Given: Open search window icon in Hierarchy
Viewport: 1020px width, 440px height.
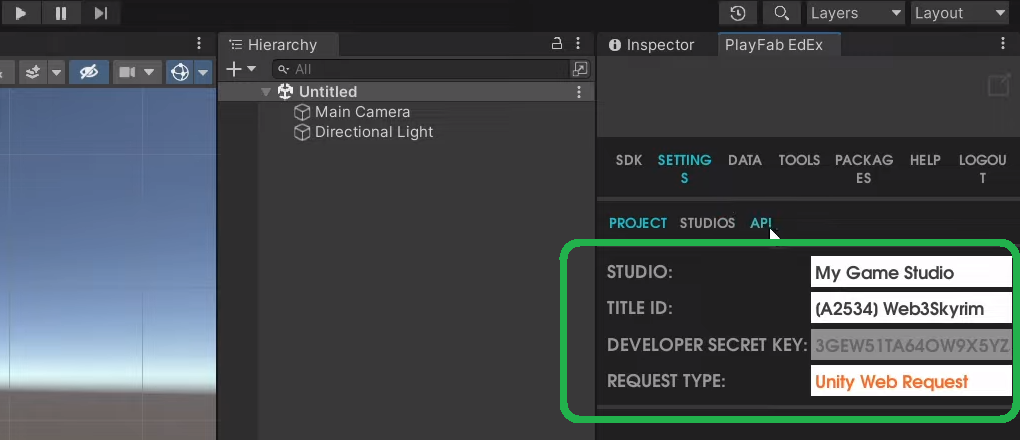Looking at the screenshot, I should tap(580, 69).
